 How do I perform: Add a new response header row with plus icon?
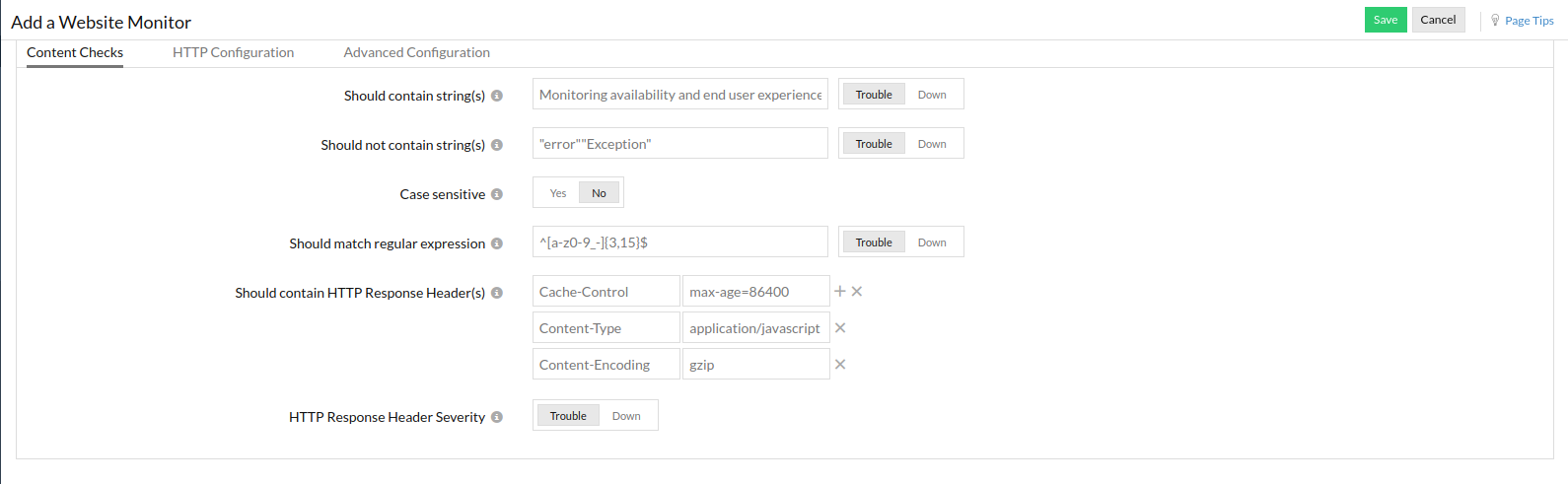pyautogui.click(x=840, y=292)
